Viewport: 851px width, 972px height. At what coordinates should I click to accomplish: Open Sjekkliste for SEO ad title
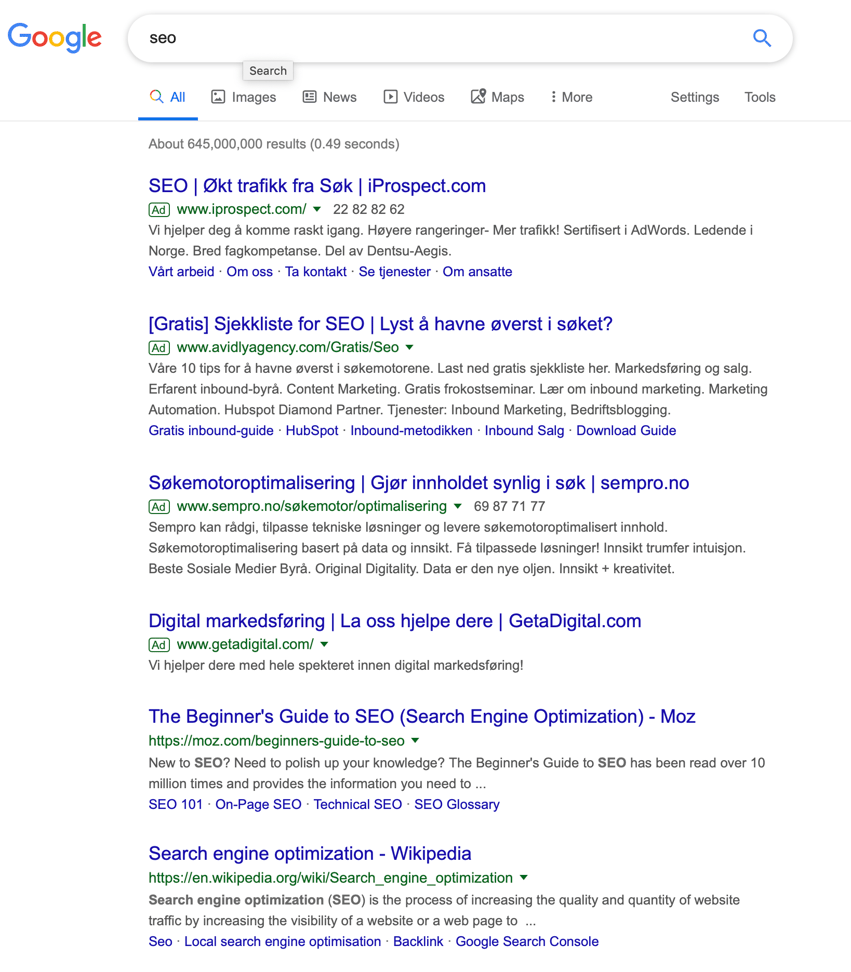[380, 324]
